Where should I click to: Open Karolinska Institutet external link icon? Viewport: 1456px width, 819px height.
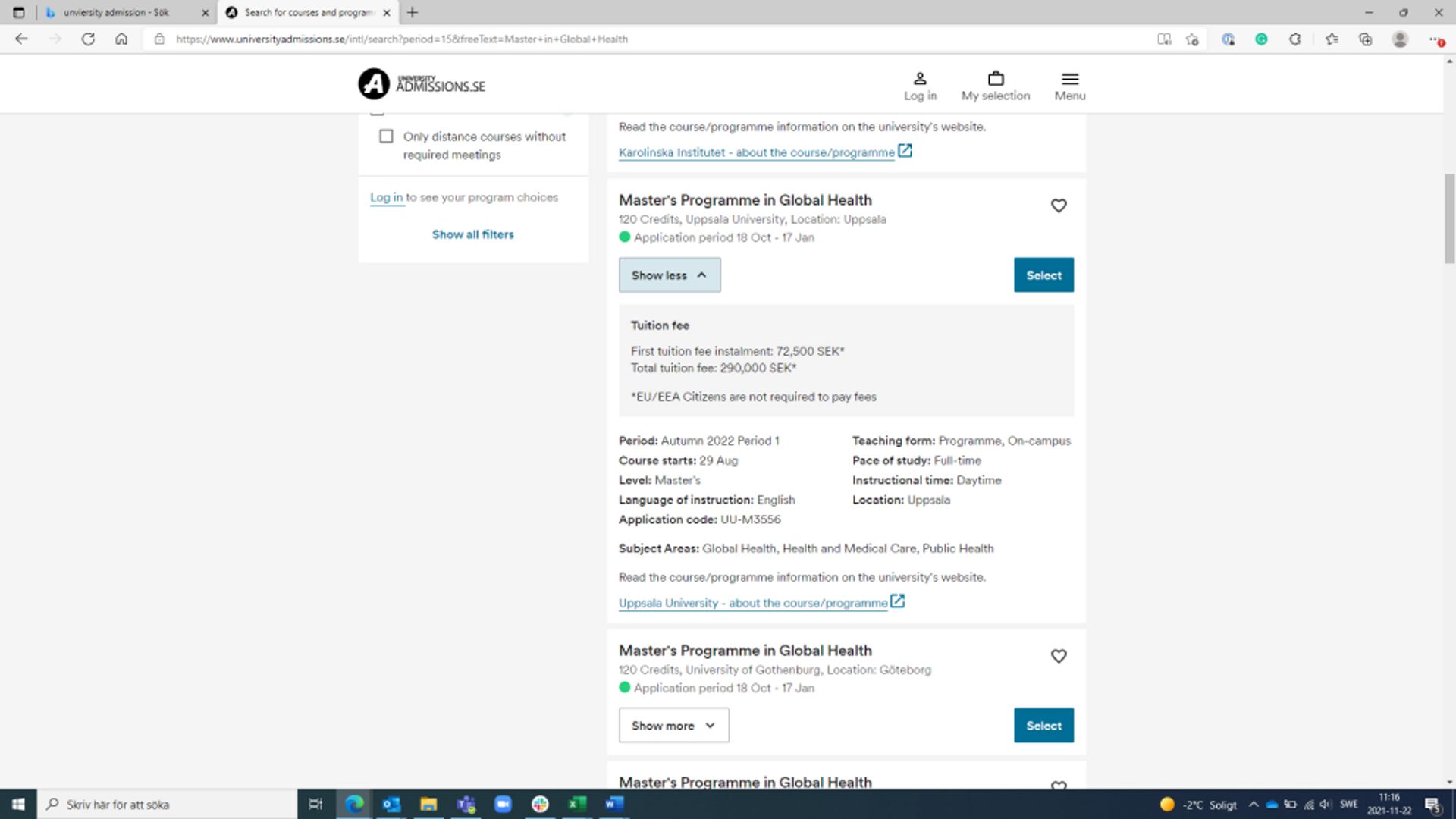point(905,151)
